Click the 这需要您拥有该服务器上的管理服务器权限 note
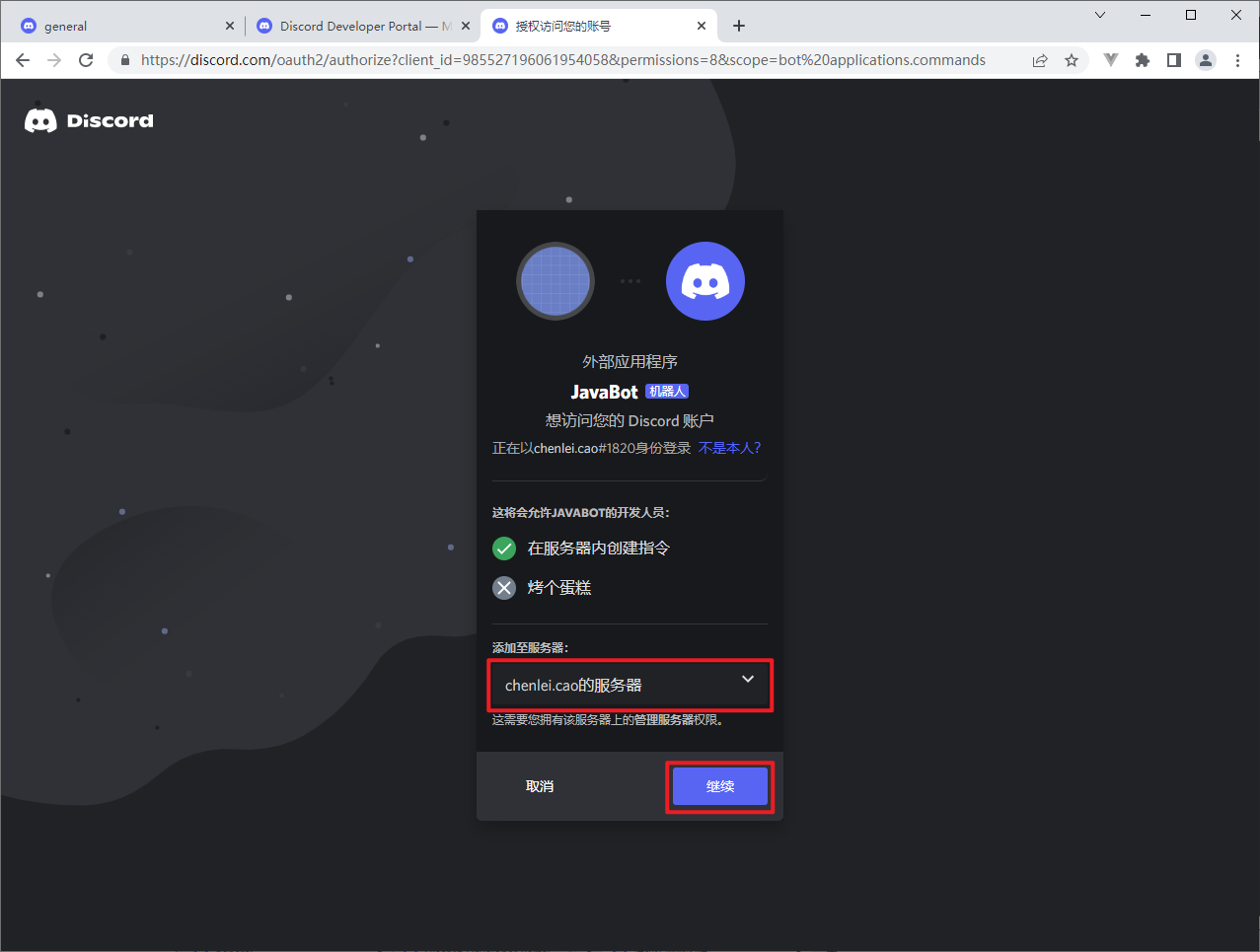Viewport: 1260px width, 952px height. click(610, 720)
